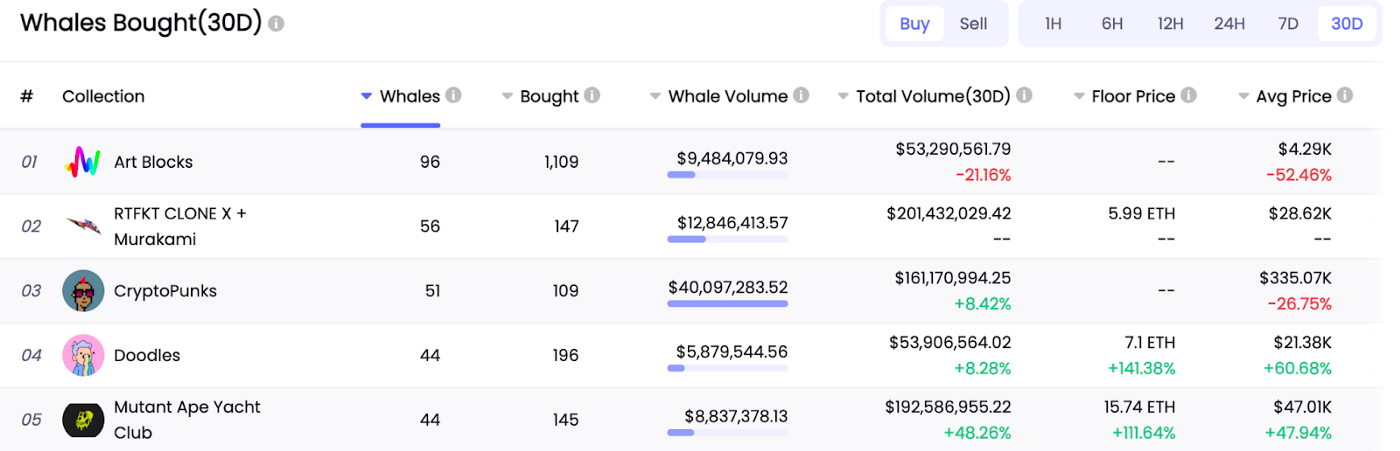Screen dimensions: 1400x451
Task: Click the $161,170,994.25 total volume value
Action: click(953, 278)
